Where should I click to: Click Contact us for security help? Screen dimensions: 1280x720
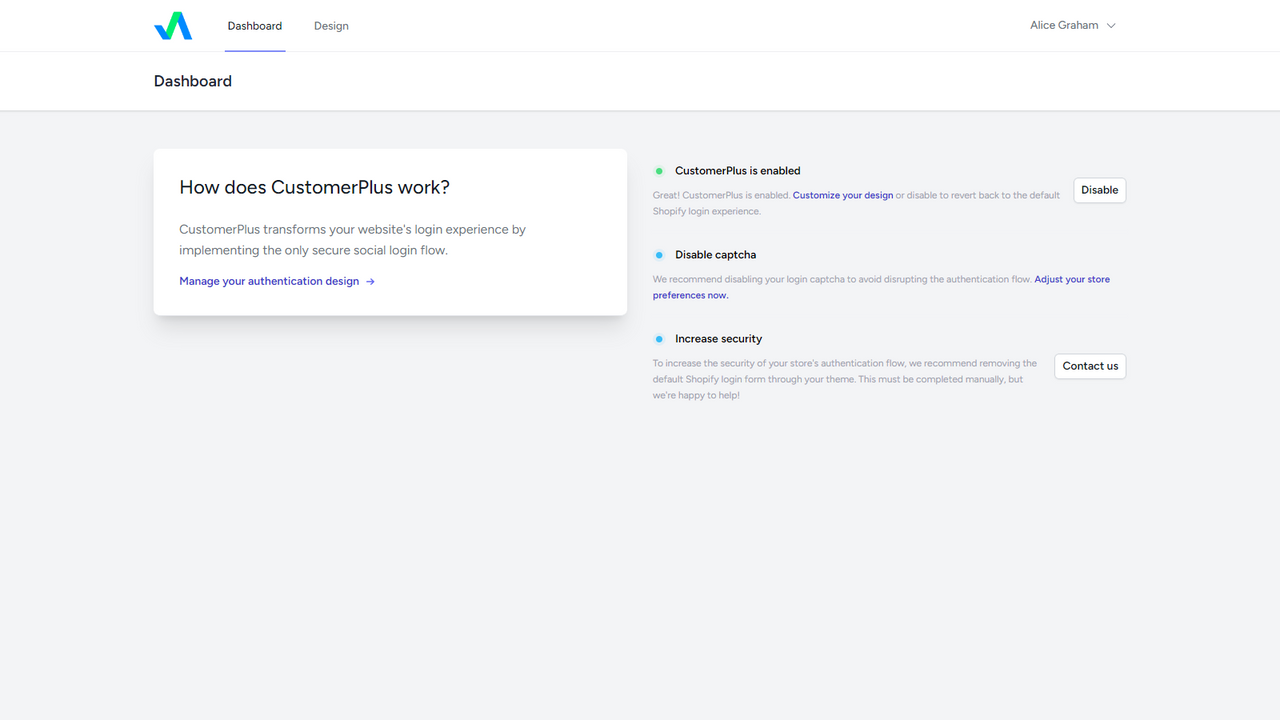(x=1089, y=365)
